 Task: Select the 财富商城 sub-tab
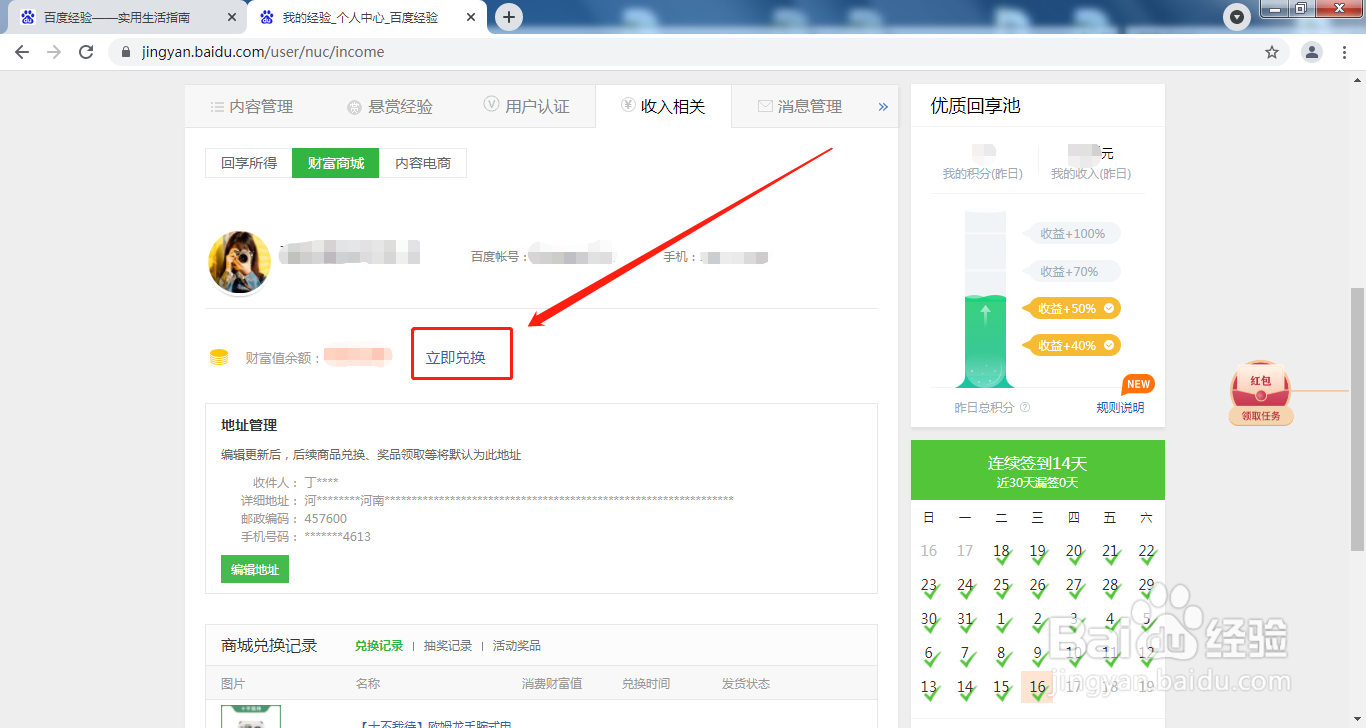[x=336, y=163]
